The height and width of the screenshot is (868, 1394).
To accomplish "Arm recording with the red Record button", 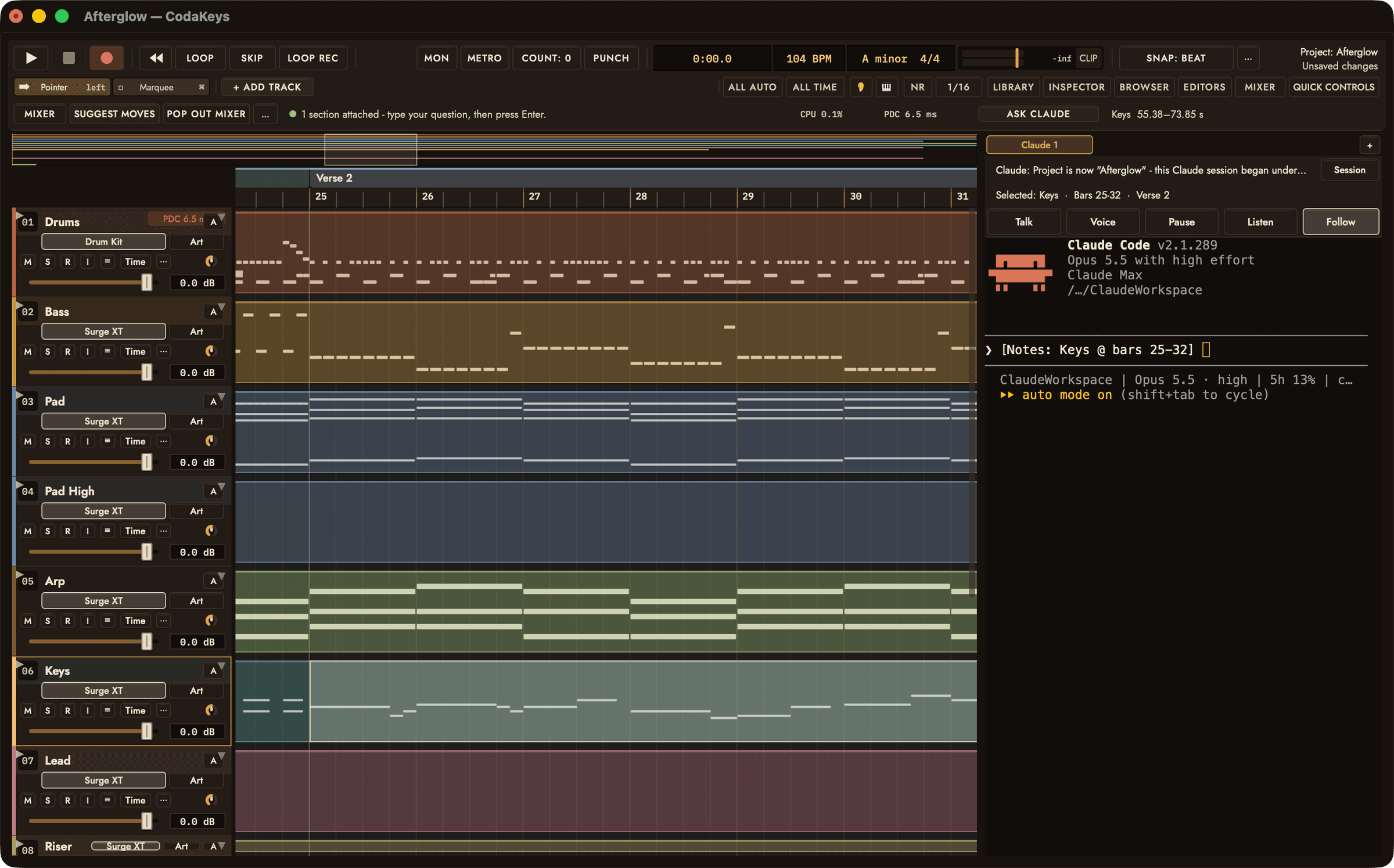I will coord(106,57).
